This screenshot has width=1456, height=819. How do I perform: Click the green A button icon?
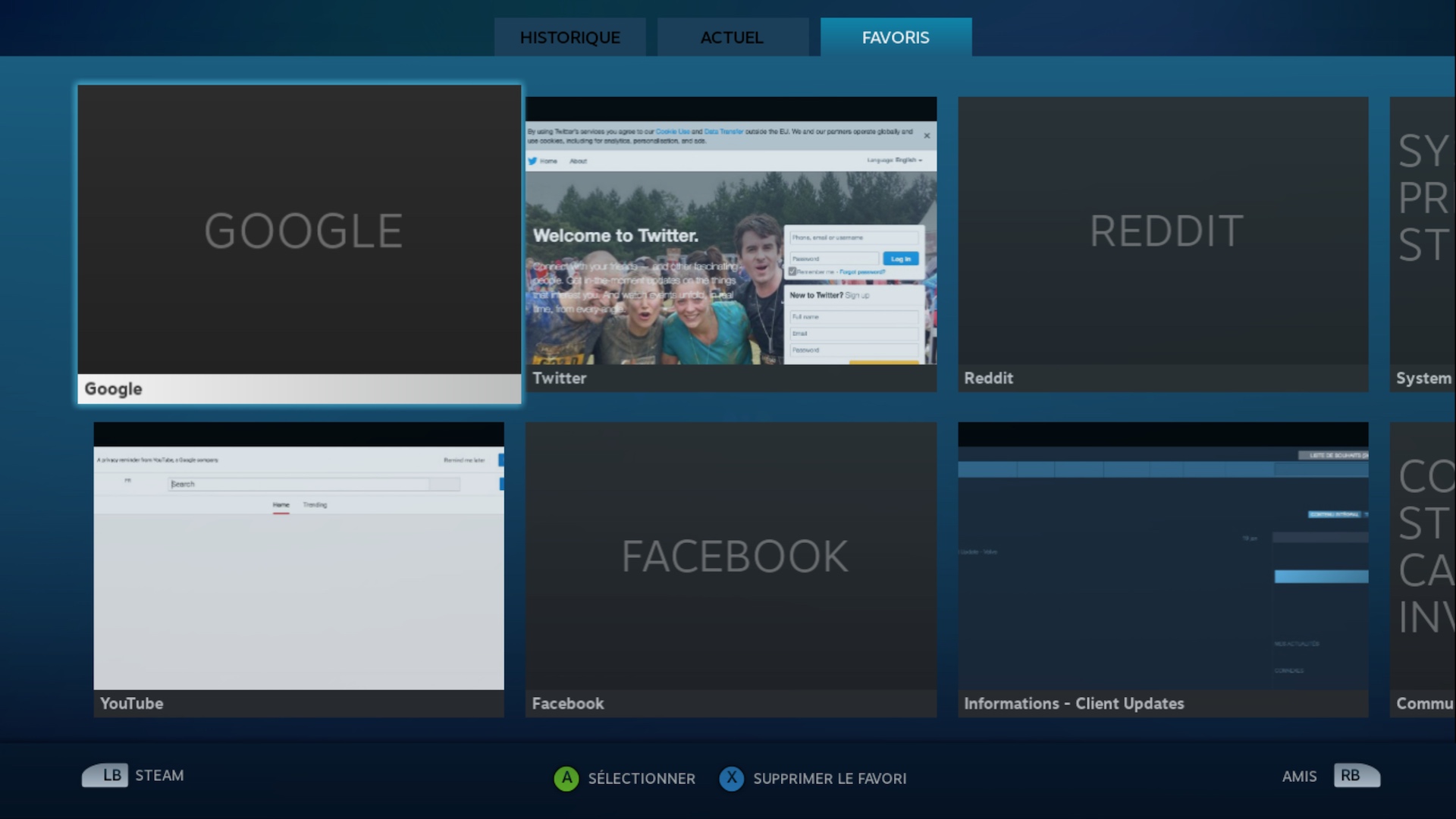pos(566,778)
